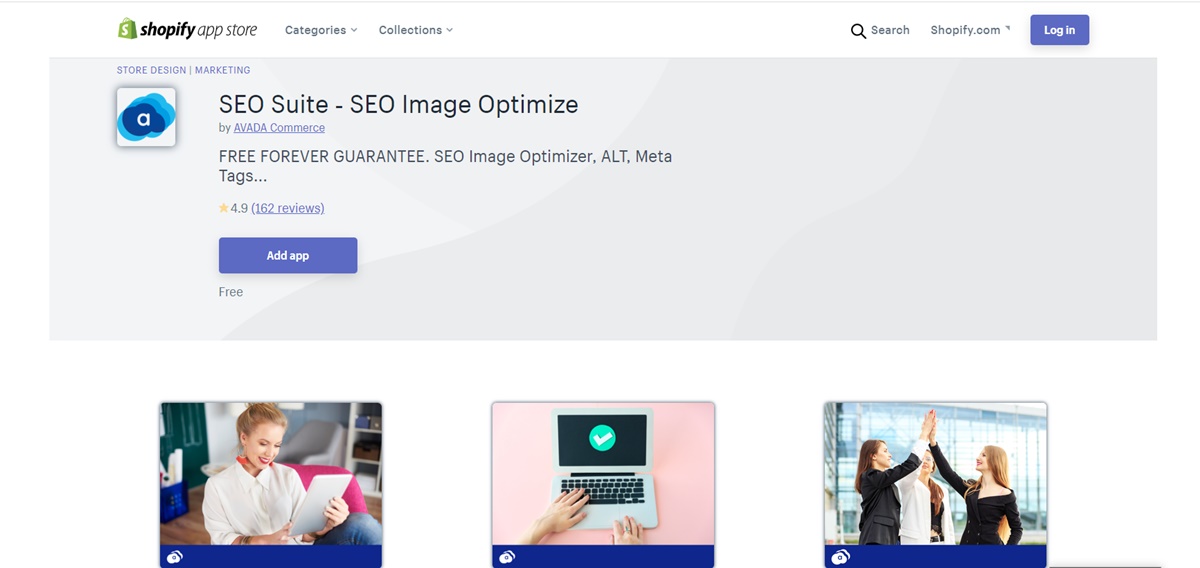
Task: View the woman holding tablet screenshot
Action: [271, 473]
